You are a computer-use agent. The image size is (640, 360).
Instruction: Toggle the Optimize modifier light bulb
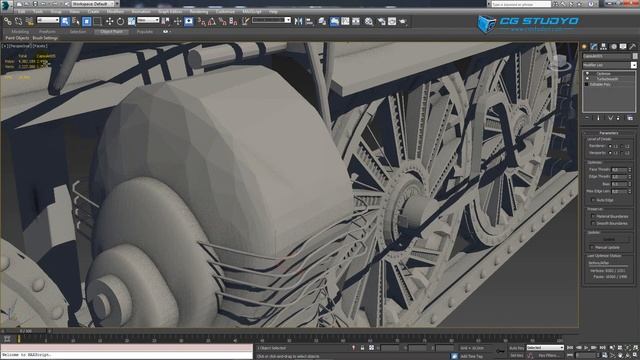(587, 73)
